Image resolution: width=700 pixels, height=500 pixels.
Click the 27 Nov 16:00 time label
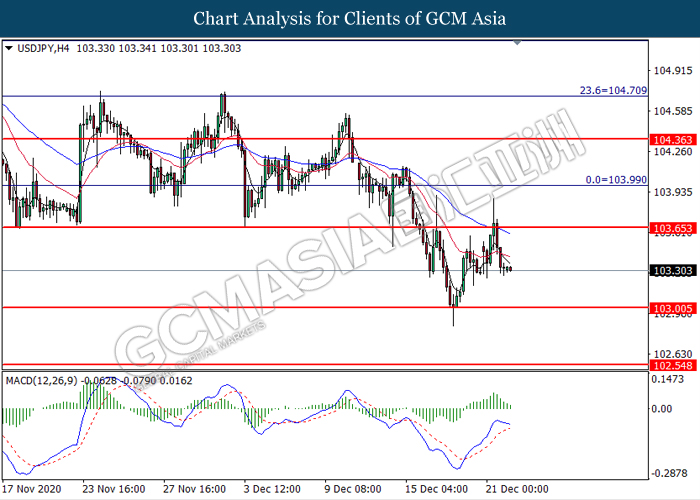point(194,489)
